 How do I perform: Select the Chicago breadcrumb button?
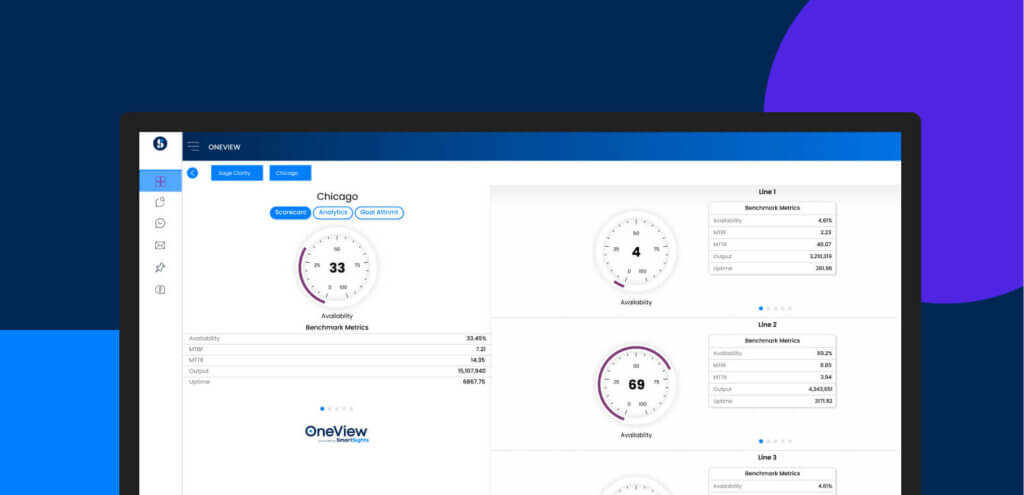coord(290,173)
